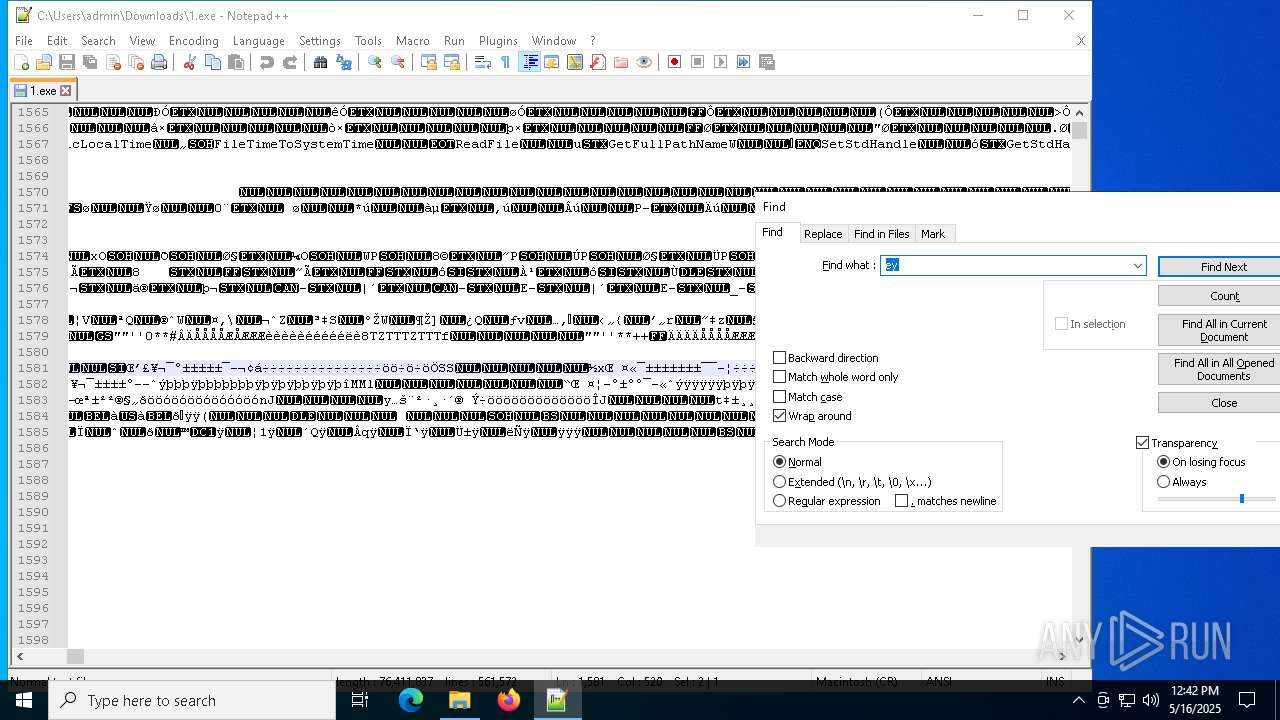Toggle the Transparency checkbox

point(1143,443)
